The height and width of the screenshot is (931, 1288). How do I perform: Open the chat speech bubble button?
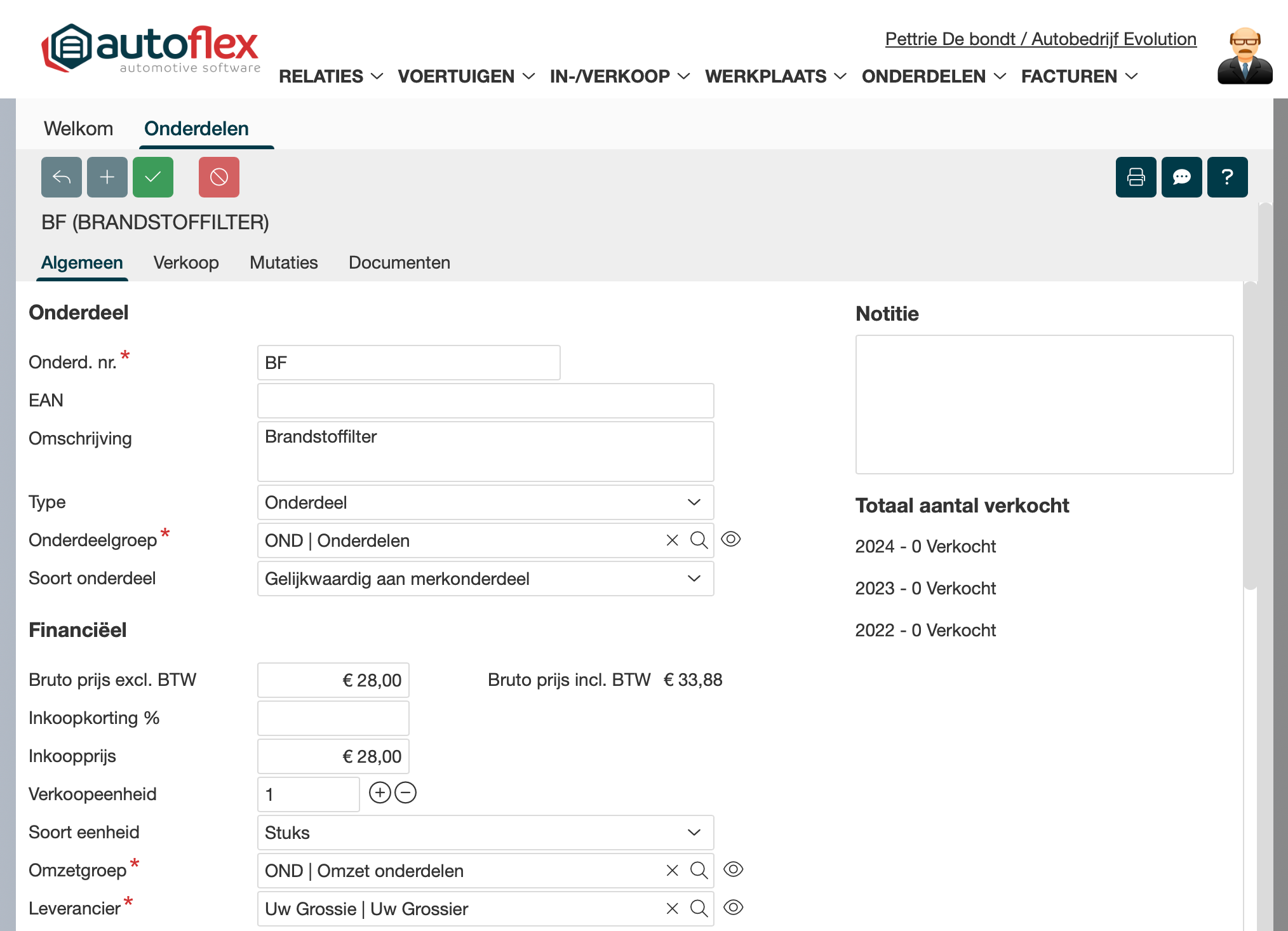click(x=1181, y=177)
